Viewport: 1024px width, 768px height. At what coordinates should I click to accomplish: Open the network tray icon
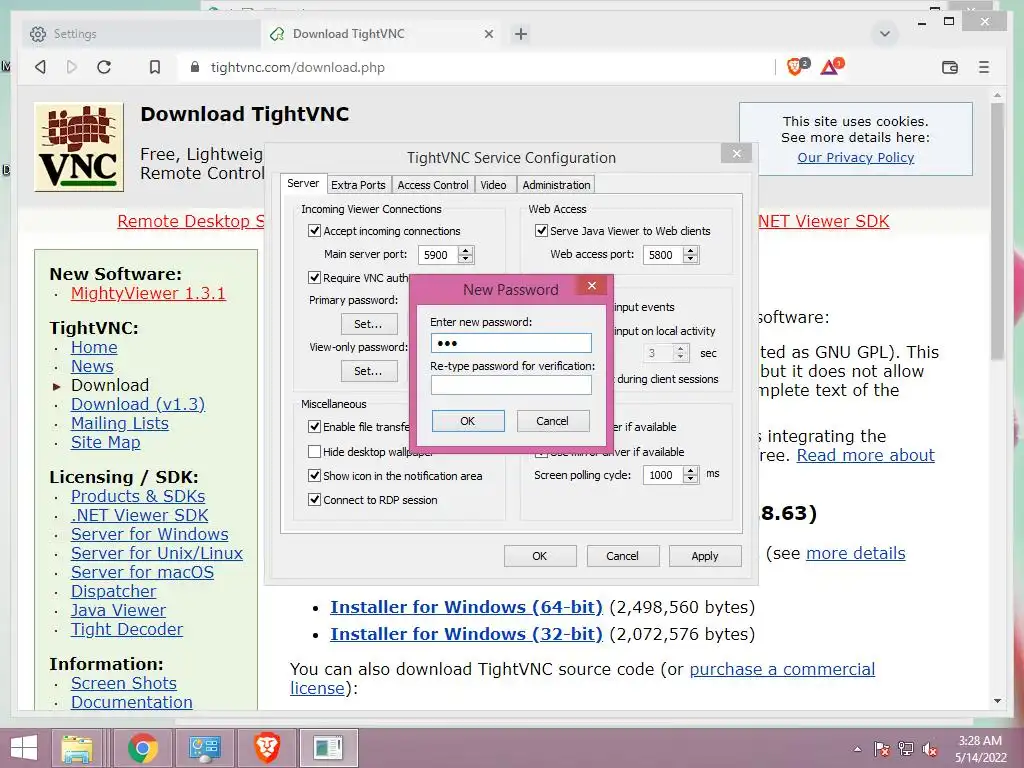coord(906,749)
